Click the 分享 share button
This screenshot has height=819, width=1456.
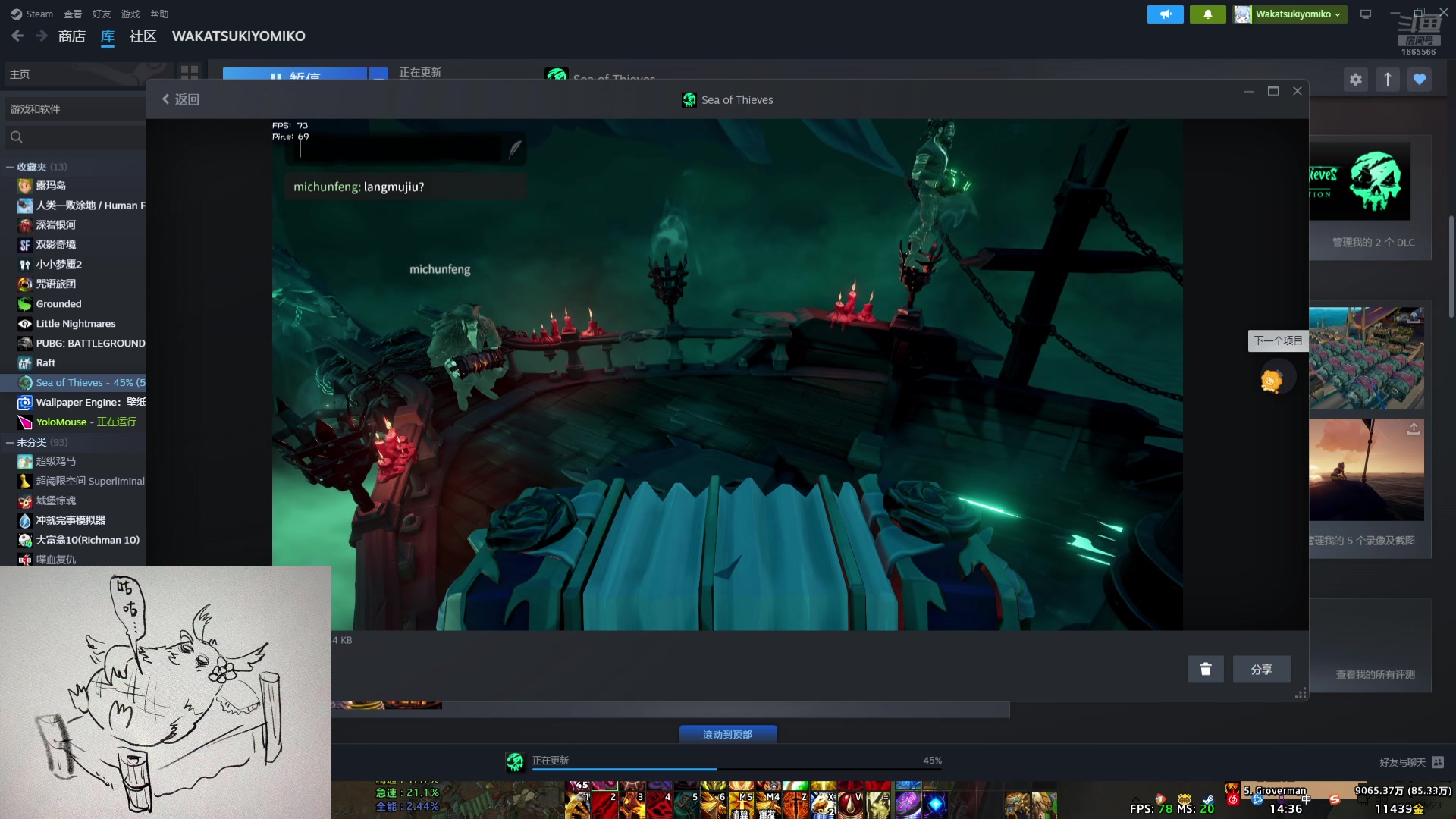1261,669
